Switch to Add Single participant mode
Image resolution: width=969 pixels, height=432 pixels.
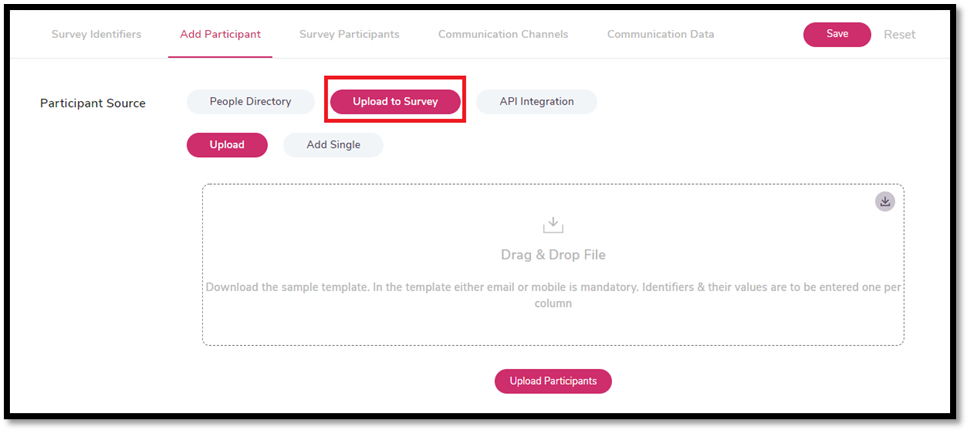point(333,145)
